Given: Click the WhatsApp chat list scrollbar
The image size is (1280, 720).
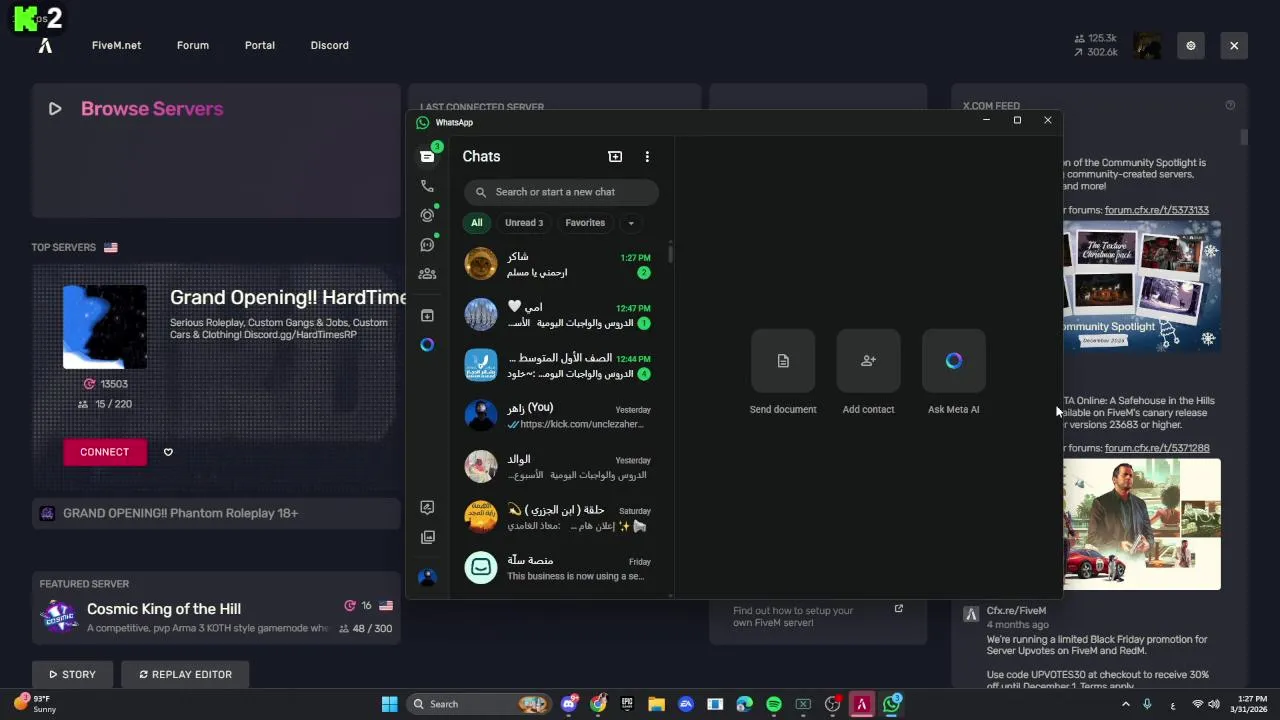Looking at the screenshot, I should [x=671, y=252].
